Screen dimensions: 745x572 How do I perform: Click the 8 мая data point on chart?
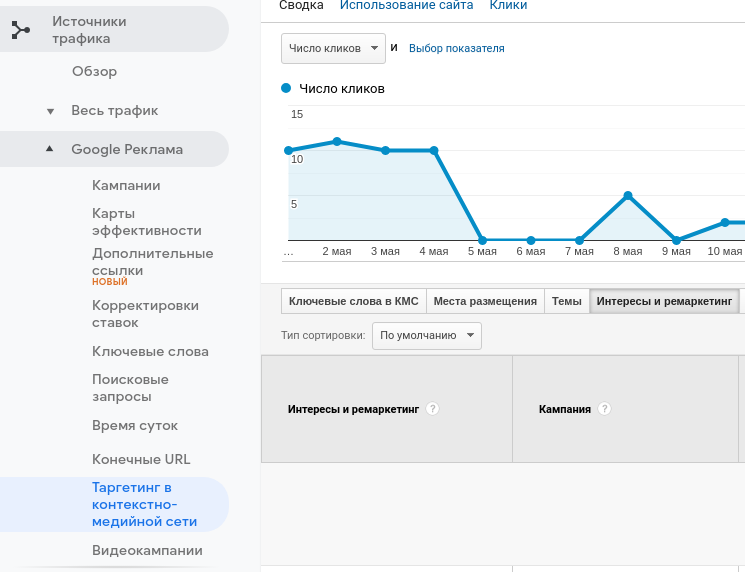point(628,196)
